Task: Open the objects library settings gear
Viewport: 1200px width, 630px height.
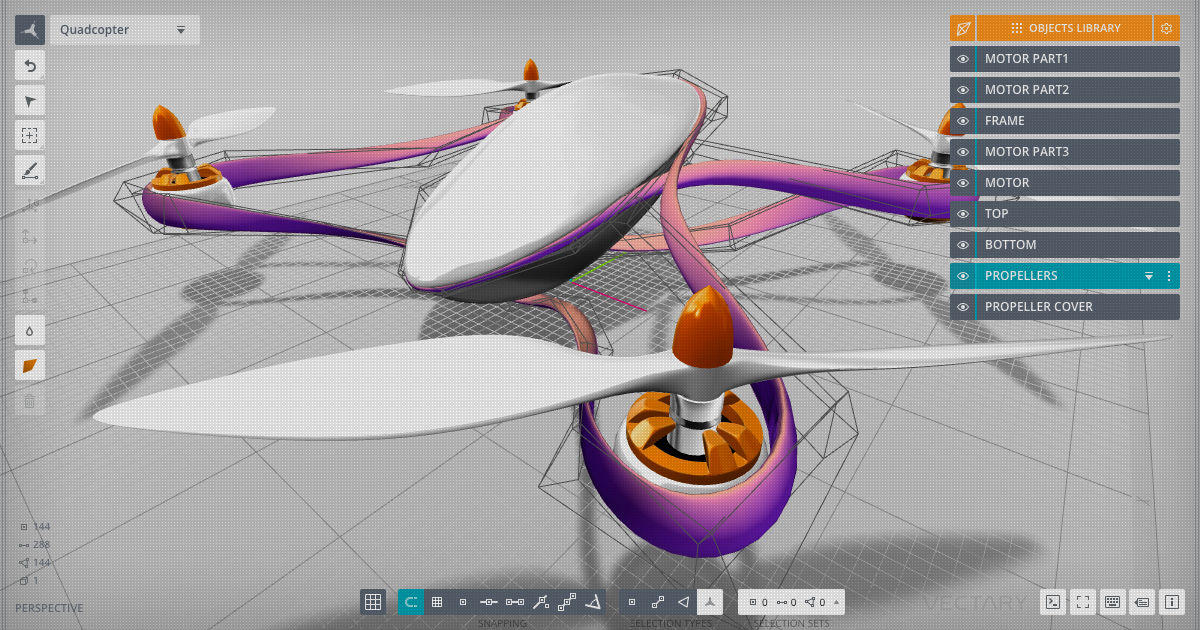Action: pos(1166,28)
